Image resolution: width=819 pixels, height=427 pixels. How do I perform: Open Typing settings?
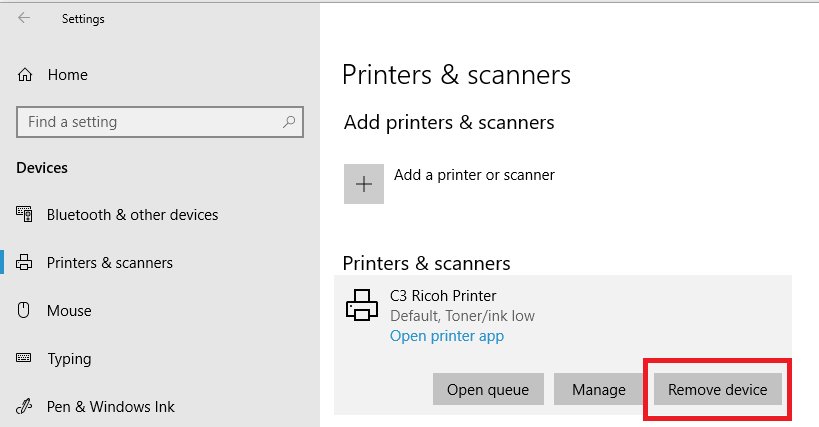pos(69,359)
